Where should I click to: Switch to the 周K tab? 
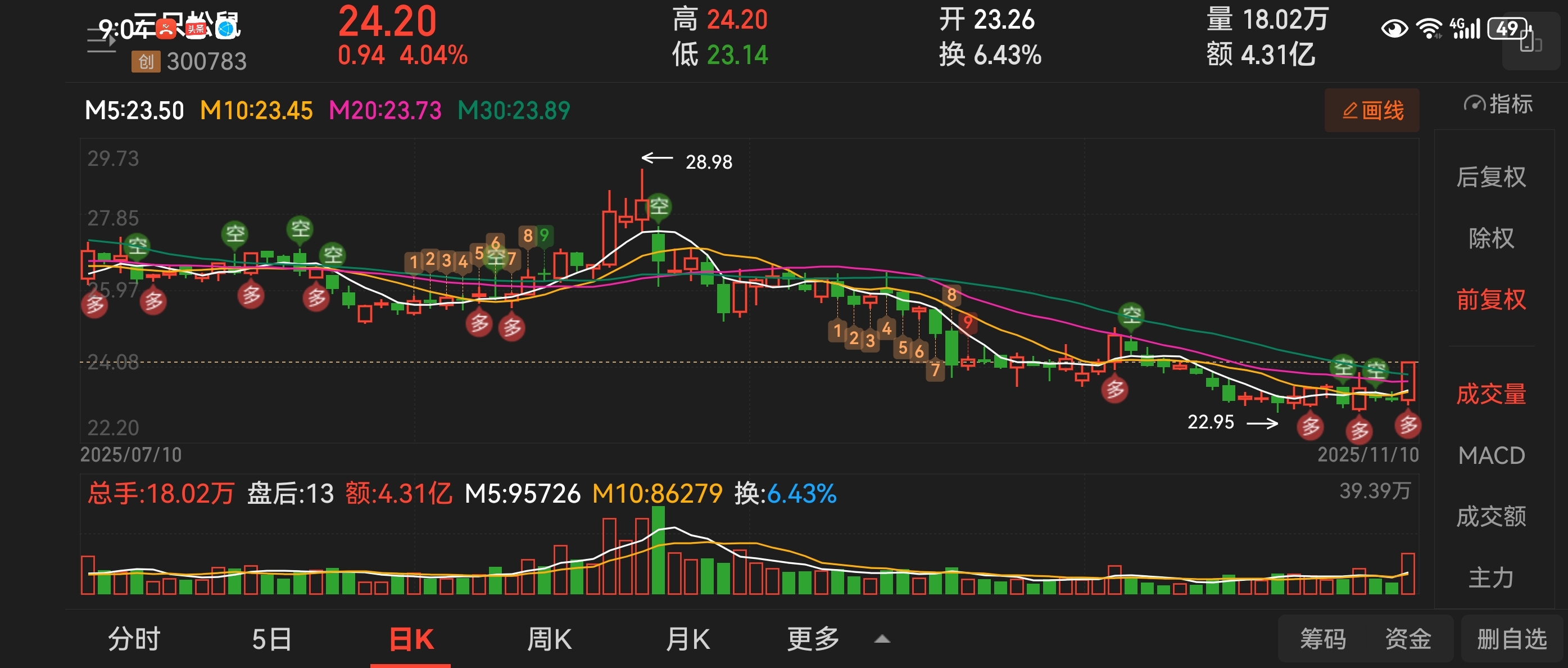[549, 639]
